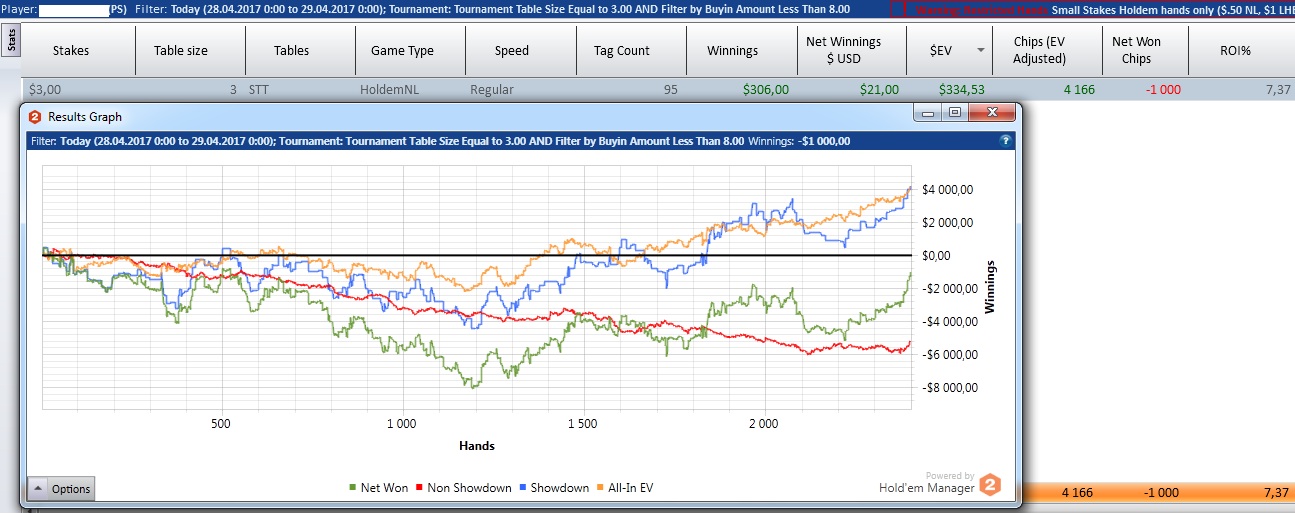This screenshot has width=1295, height=513.
Task: Open the $EV column sort dropdown arrow
Action: point(980,50)
